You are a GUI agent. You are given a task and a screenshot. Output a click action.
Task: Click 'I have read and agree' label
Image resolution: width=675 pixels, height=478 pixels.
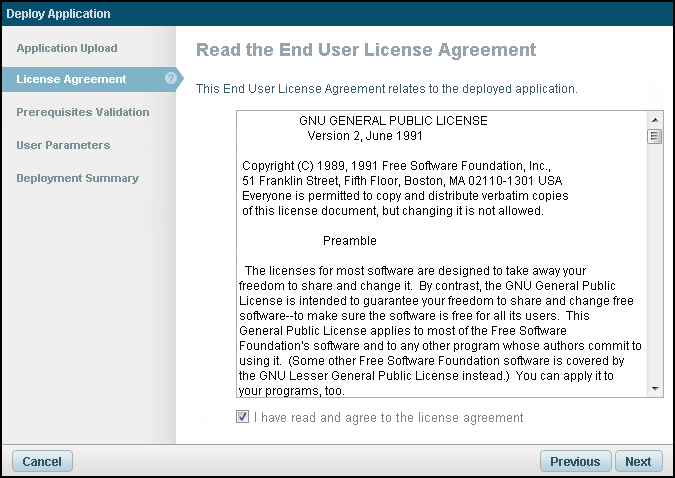388,417
